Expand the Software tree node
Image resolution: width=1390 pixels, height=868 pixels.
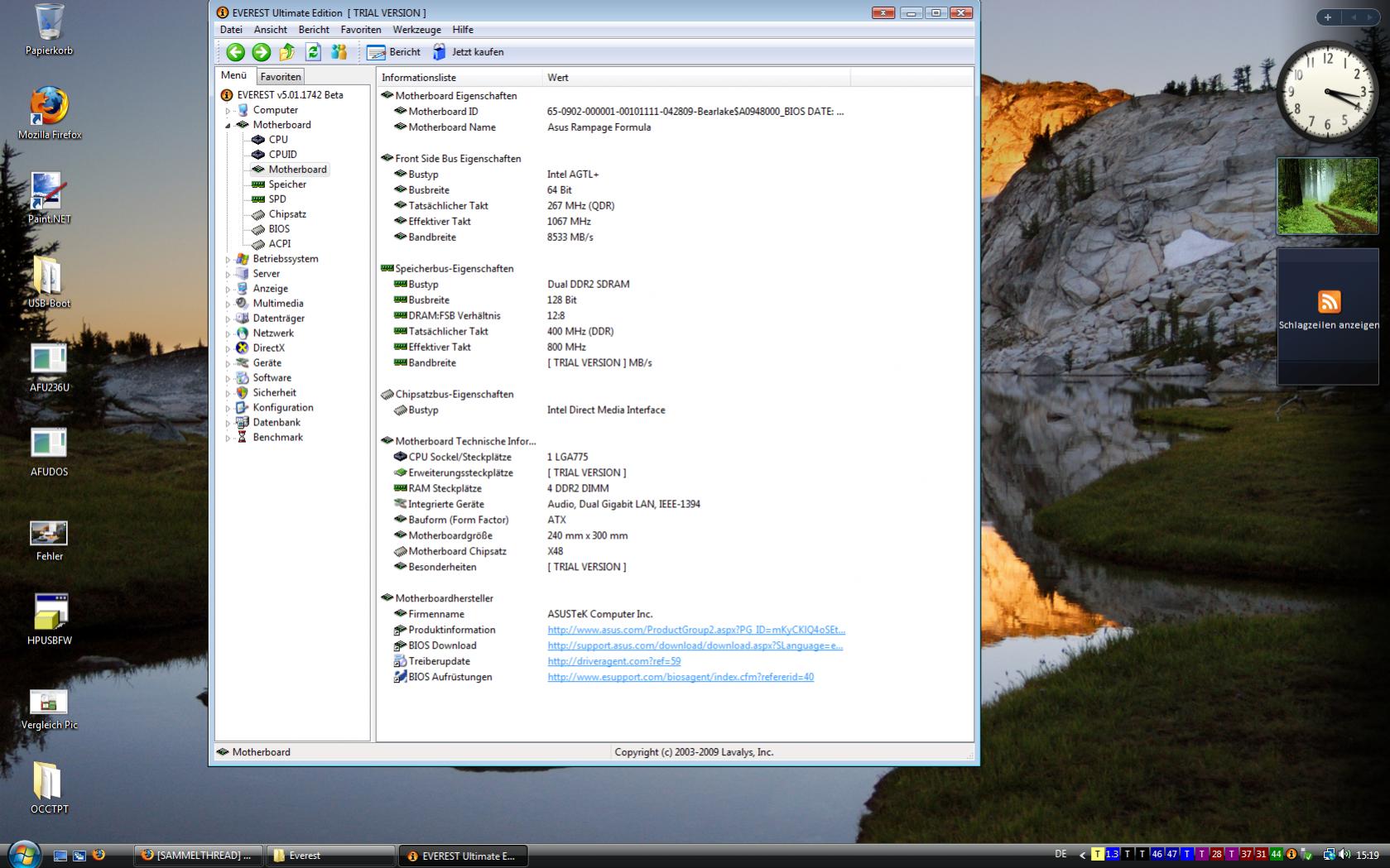click(x=228, y=378)
